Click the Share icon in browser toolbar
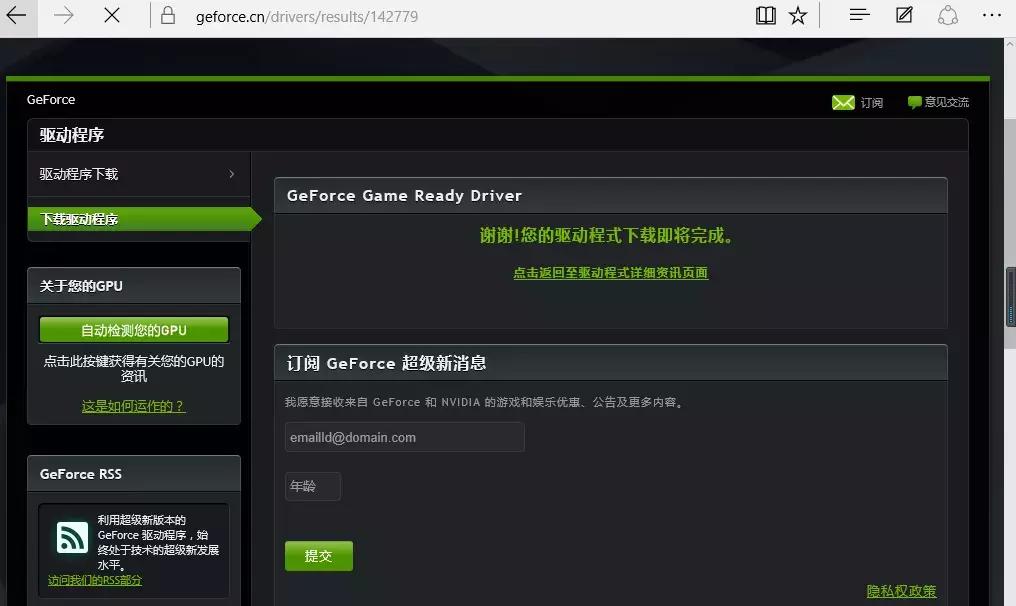Screen dimensions: 1016x606 coord(947,15)
